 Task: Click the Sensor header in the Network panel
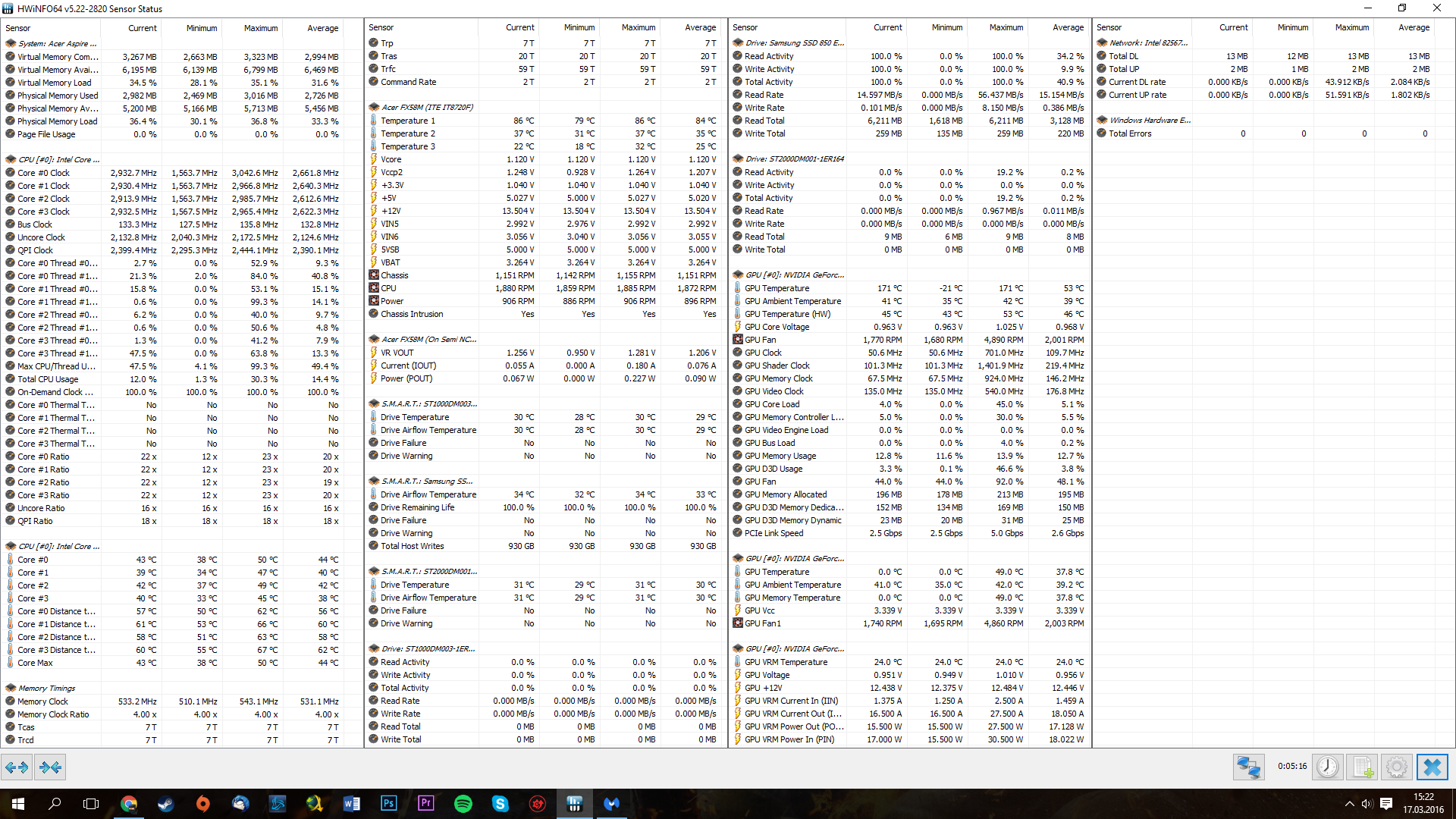click(x=1109, y=27)
